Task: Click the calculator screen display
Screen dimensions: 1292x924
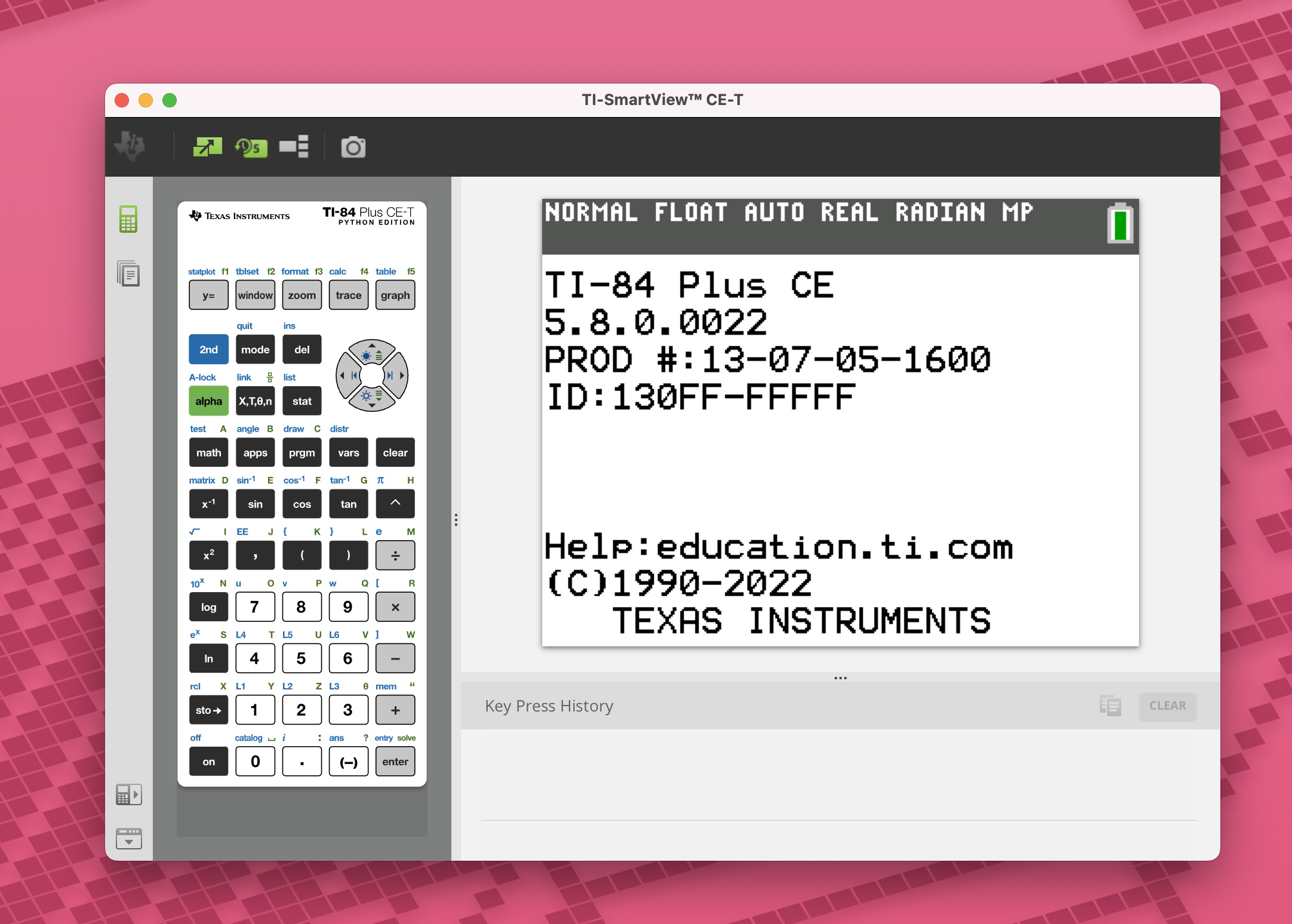Action: [x=840, y=423]
